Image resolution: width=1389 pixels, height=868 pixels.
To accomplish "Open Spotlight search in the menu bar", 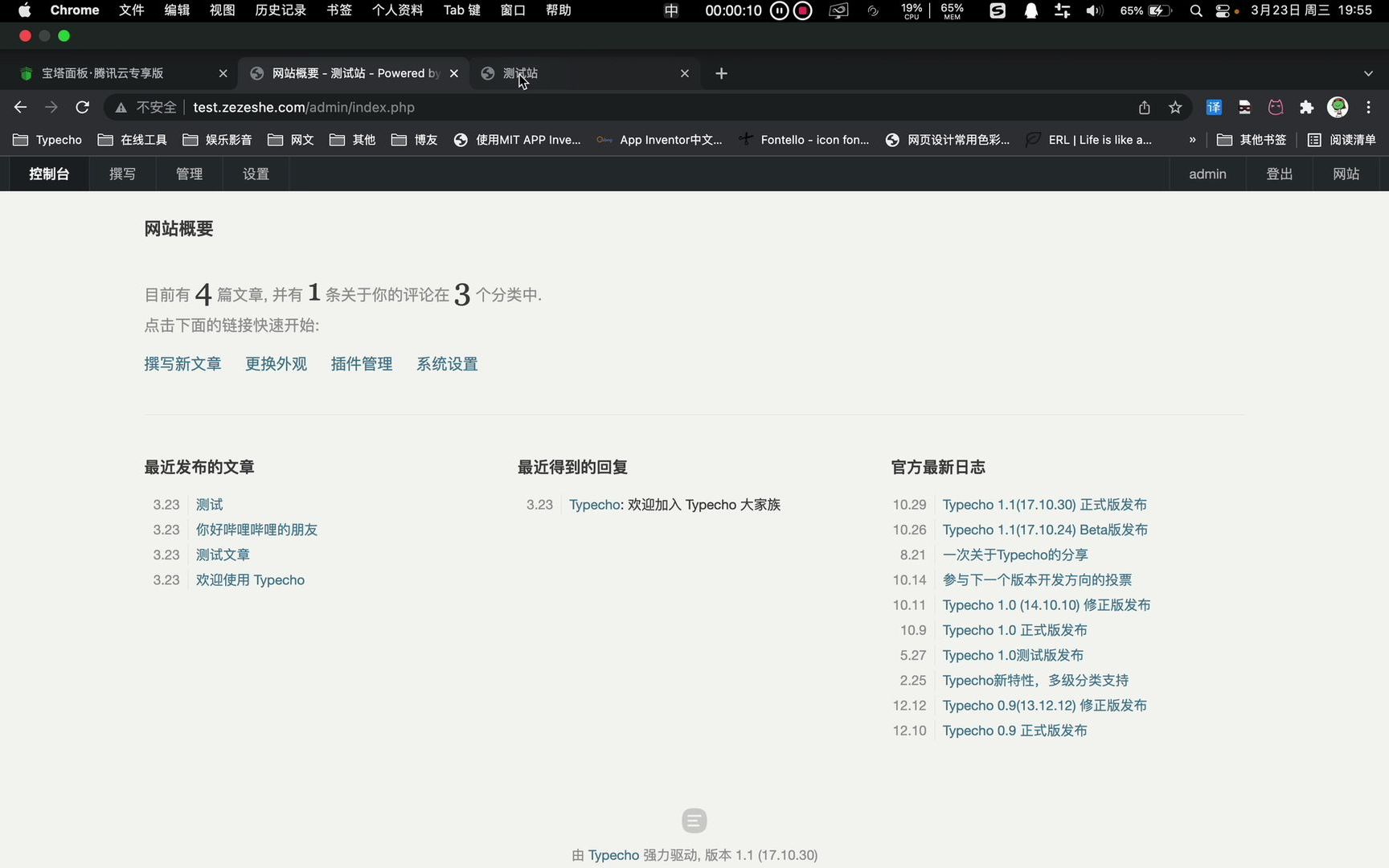I will (1196, 10).
